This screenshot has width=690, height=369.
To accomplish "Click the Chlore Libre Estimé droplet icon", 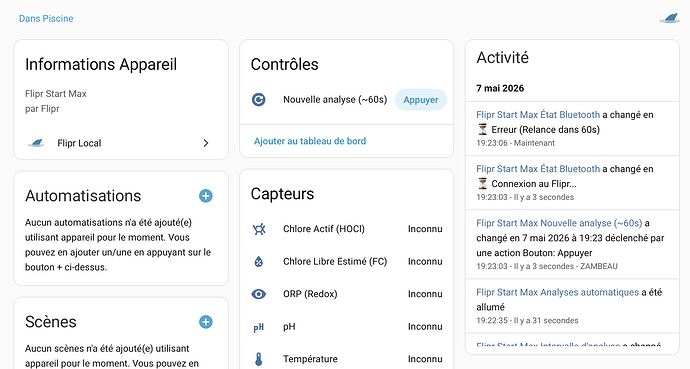I will [x=259, y=262].
